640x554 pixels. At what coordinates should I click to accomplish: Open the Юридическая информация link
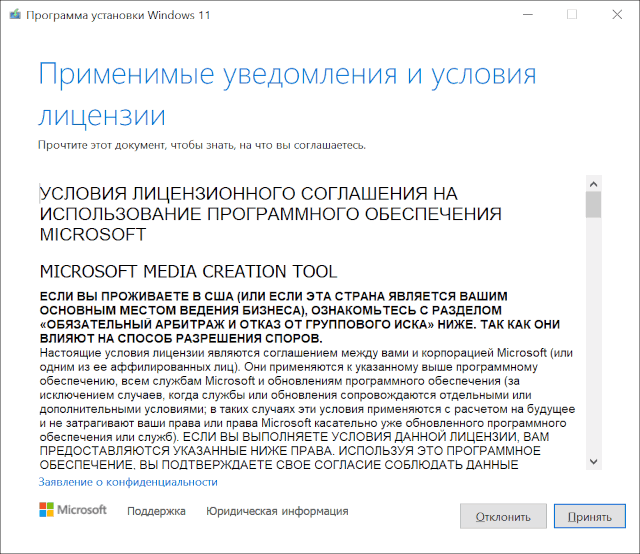[277, 511]
